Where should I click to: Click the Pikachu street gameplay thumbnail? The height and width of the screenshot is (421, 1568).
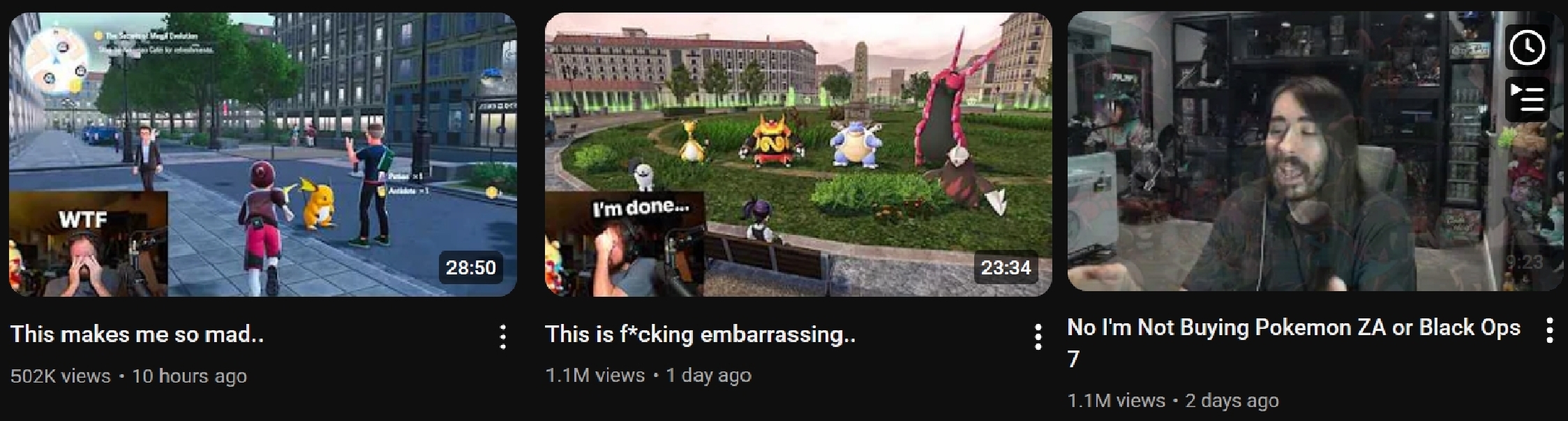[263, 154]
